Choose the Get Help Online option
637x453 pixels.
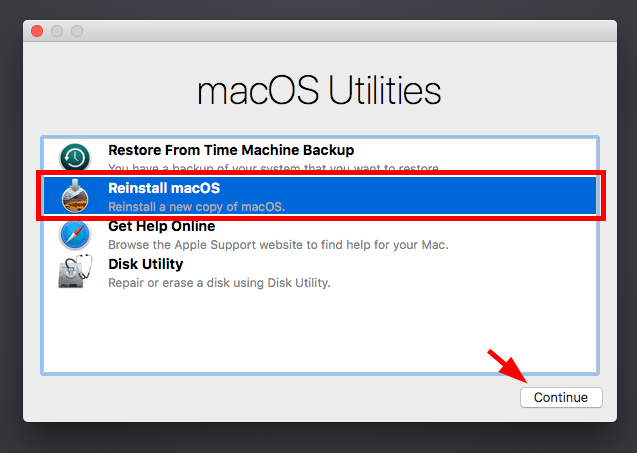[161, 226]
